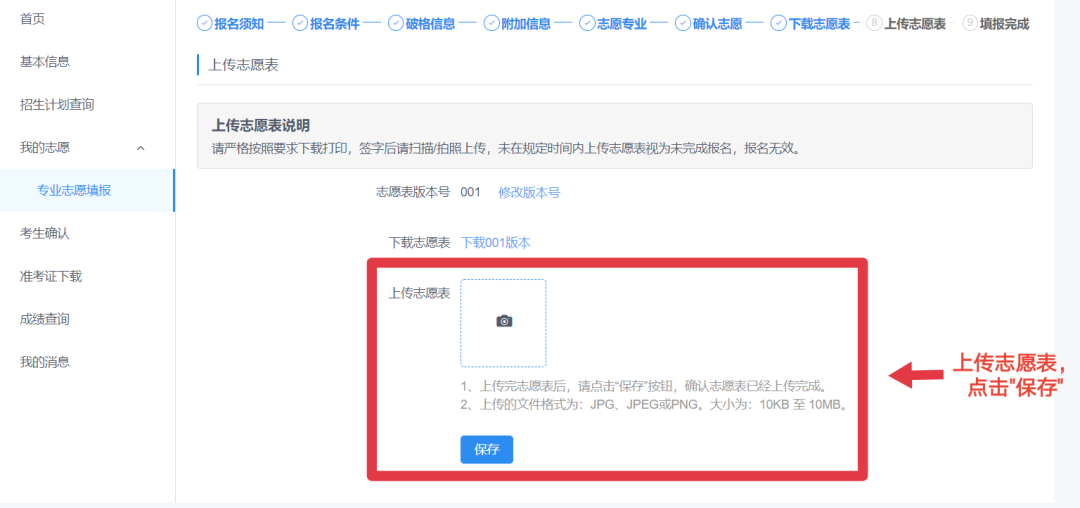Click the 下载志愿表 field label
This screenshot has width=1080, height=508.
click(x=419, y=242)
